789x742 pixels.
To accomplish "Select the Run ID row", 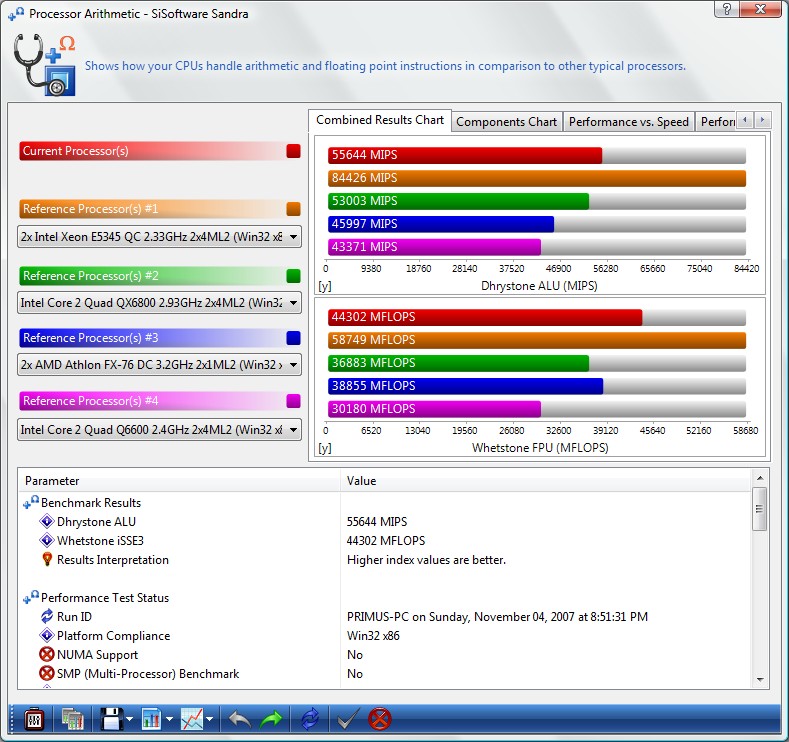I will 385,617.
